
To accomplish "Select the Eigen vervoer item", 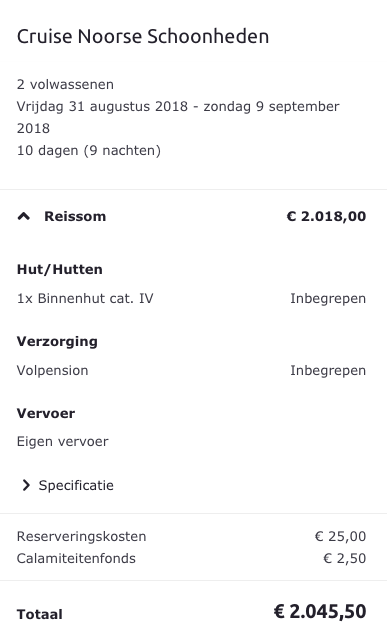I will [x=62, y=442].
